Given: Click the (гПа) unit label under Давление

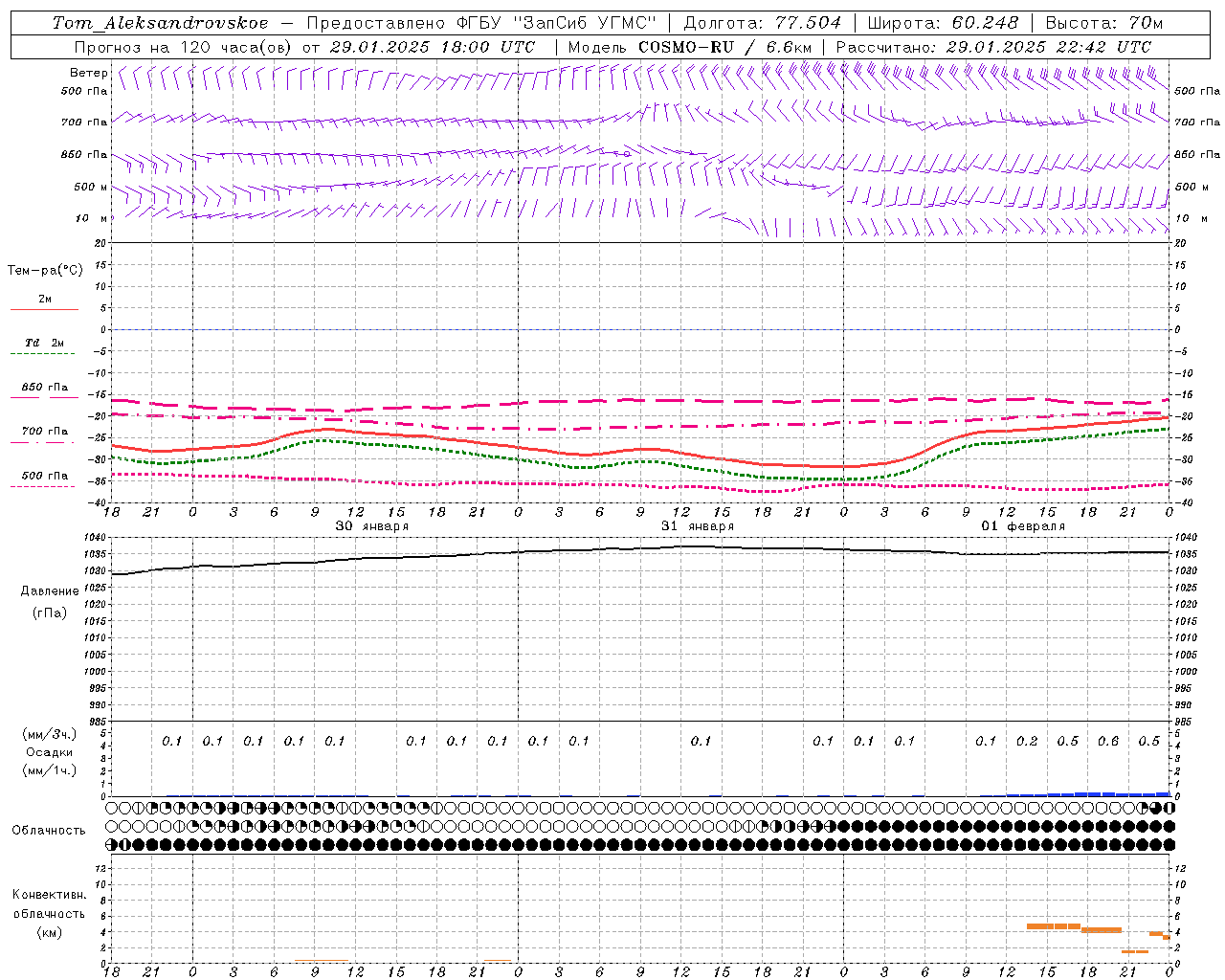Looking at the screenshot, I should pyautogui.click(x=50, y=612).
